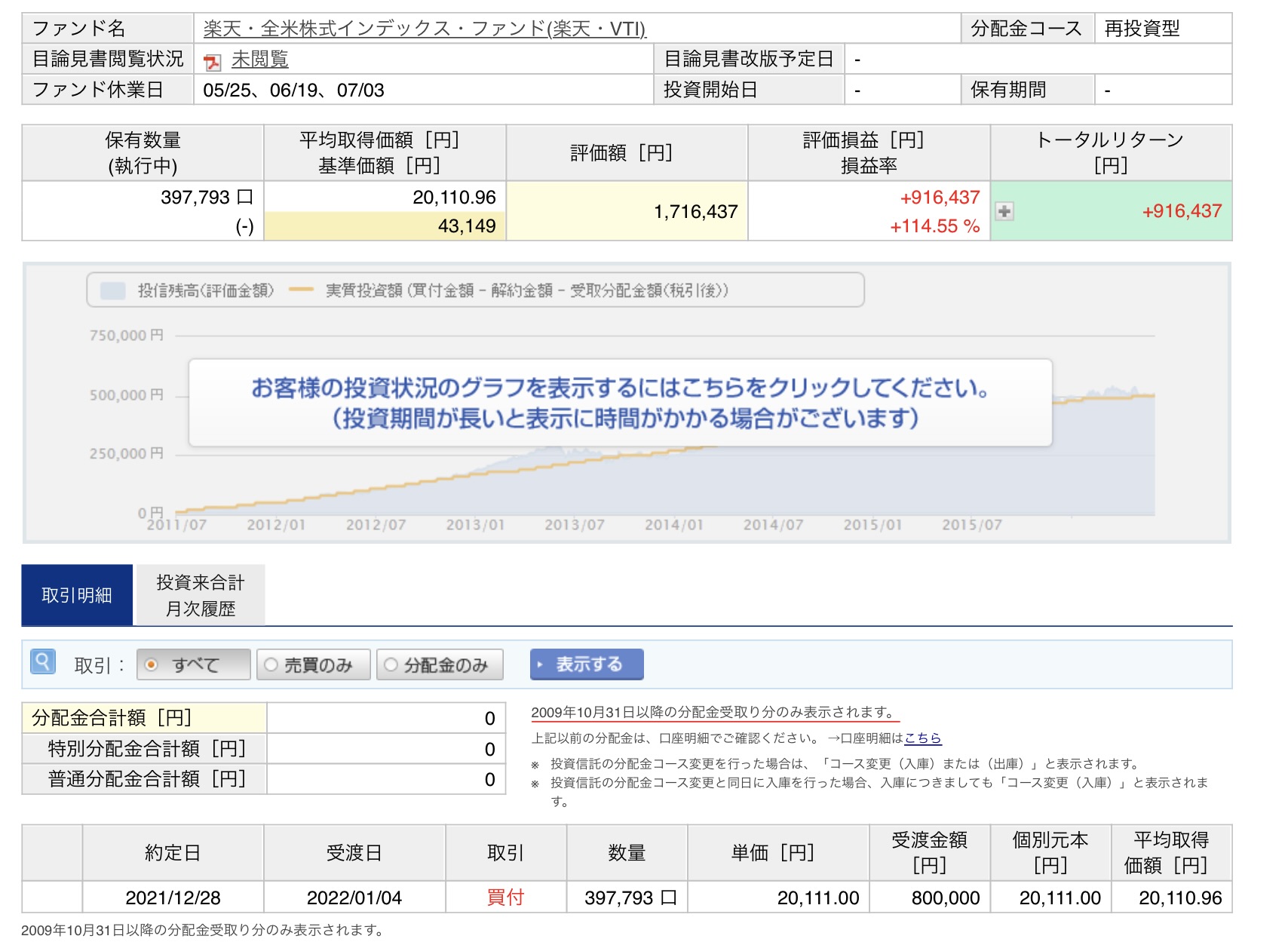Click the 受渡日 column header
The height and width of the screenshot is (942, 1288).
pyautogui.click(x=354, y=853)
